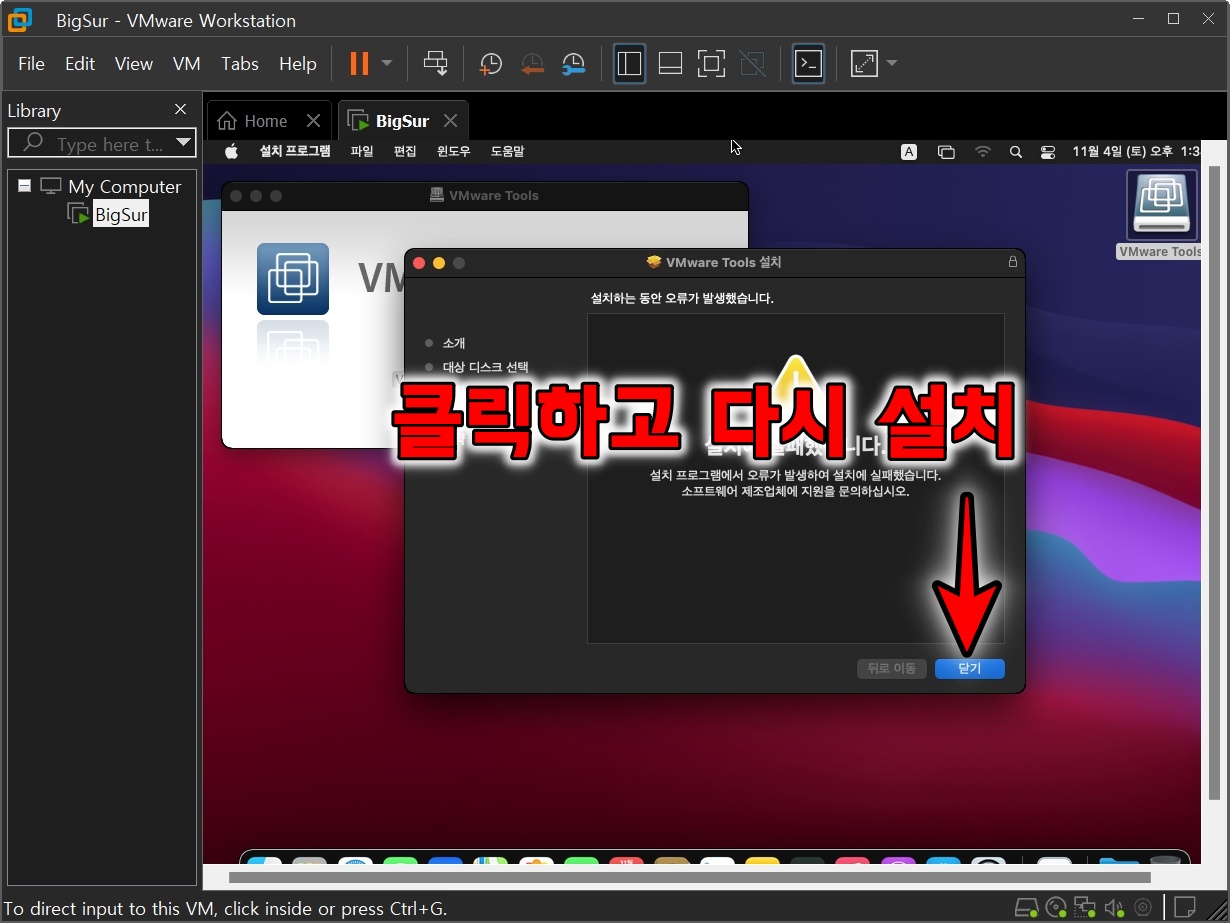
Task: Open the VM menu
Action: click(x=187, y=64)
